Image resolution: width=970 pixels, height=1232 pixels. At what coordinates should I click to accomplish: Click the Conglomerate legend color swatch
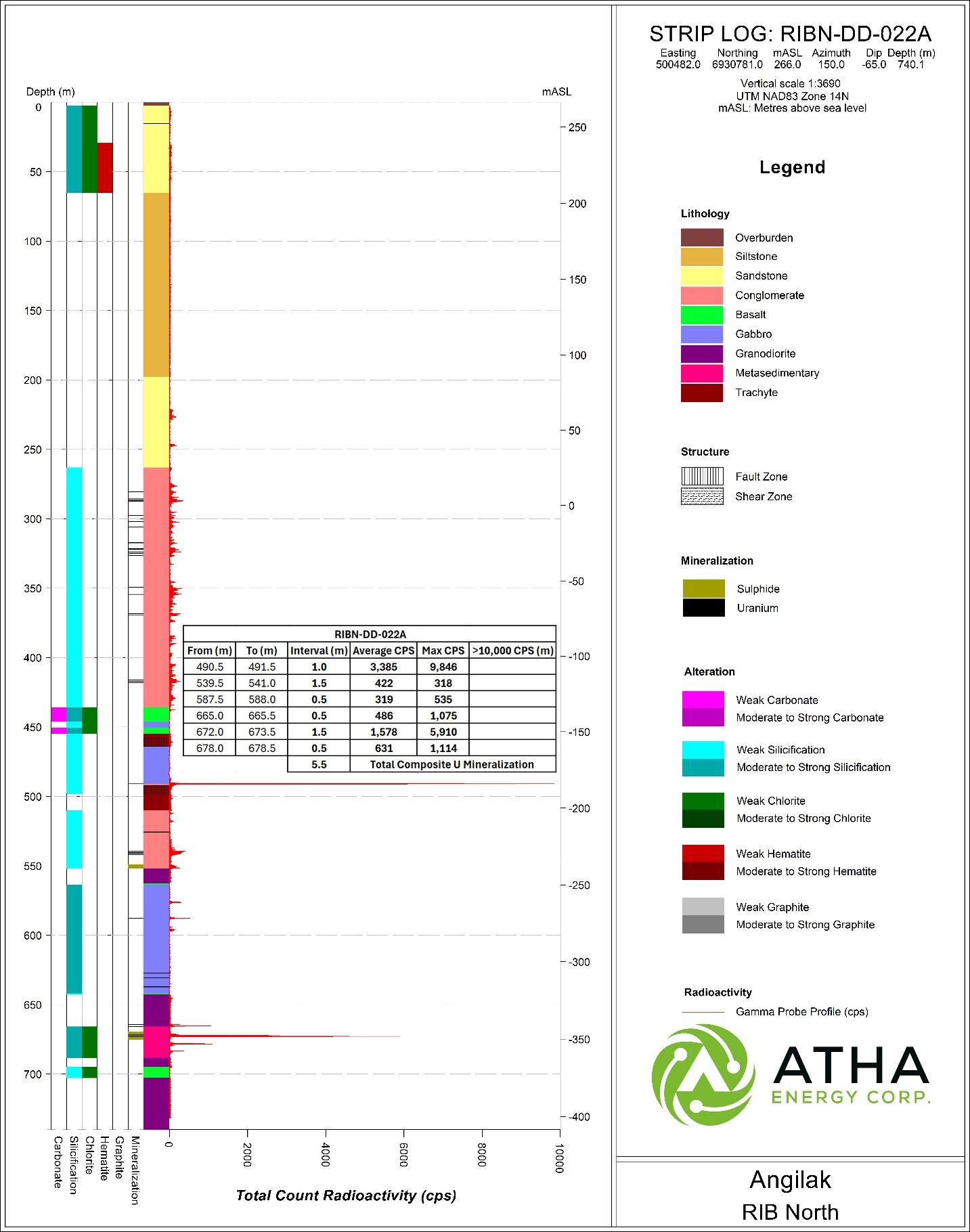pos(702,296)
